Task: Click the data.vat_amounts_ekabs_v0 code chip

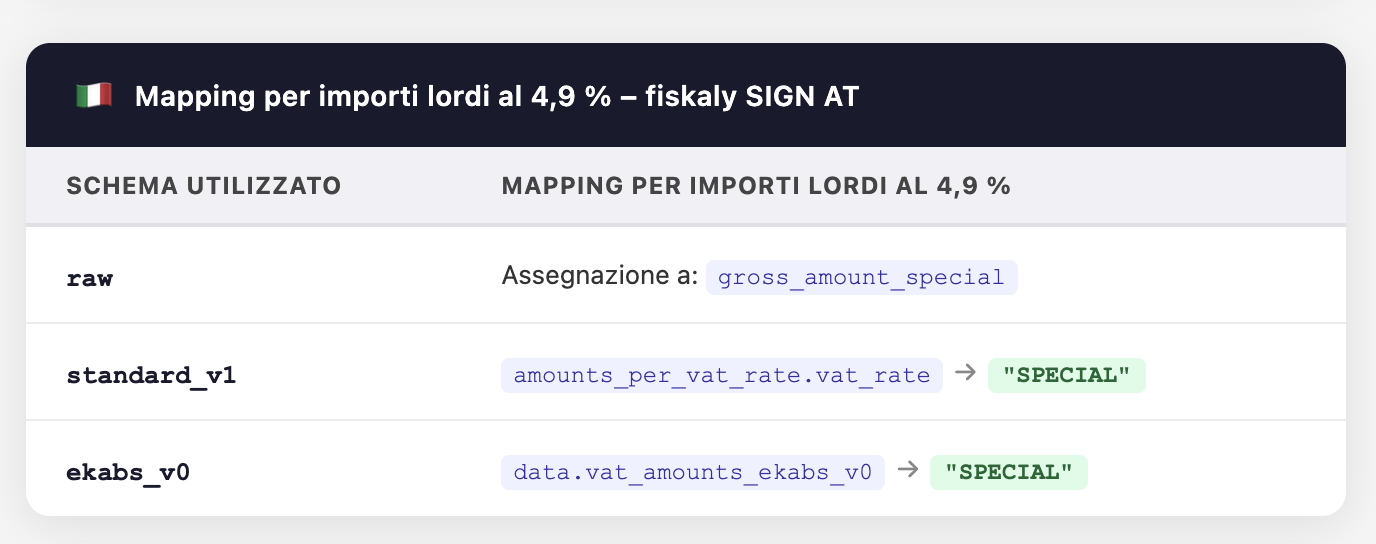Action: [x=692, y=471]
